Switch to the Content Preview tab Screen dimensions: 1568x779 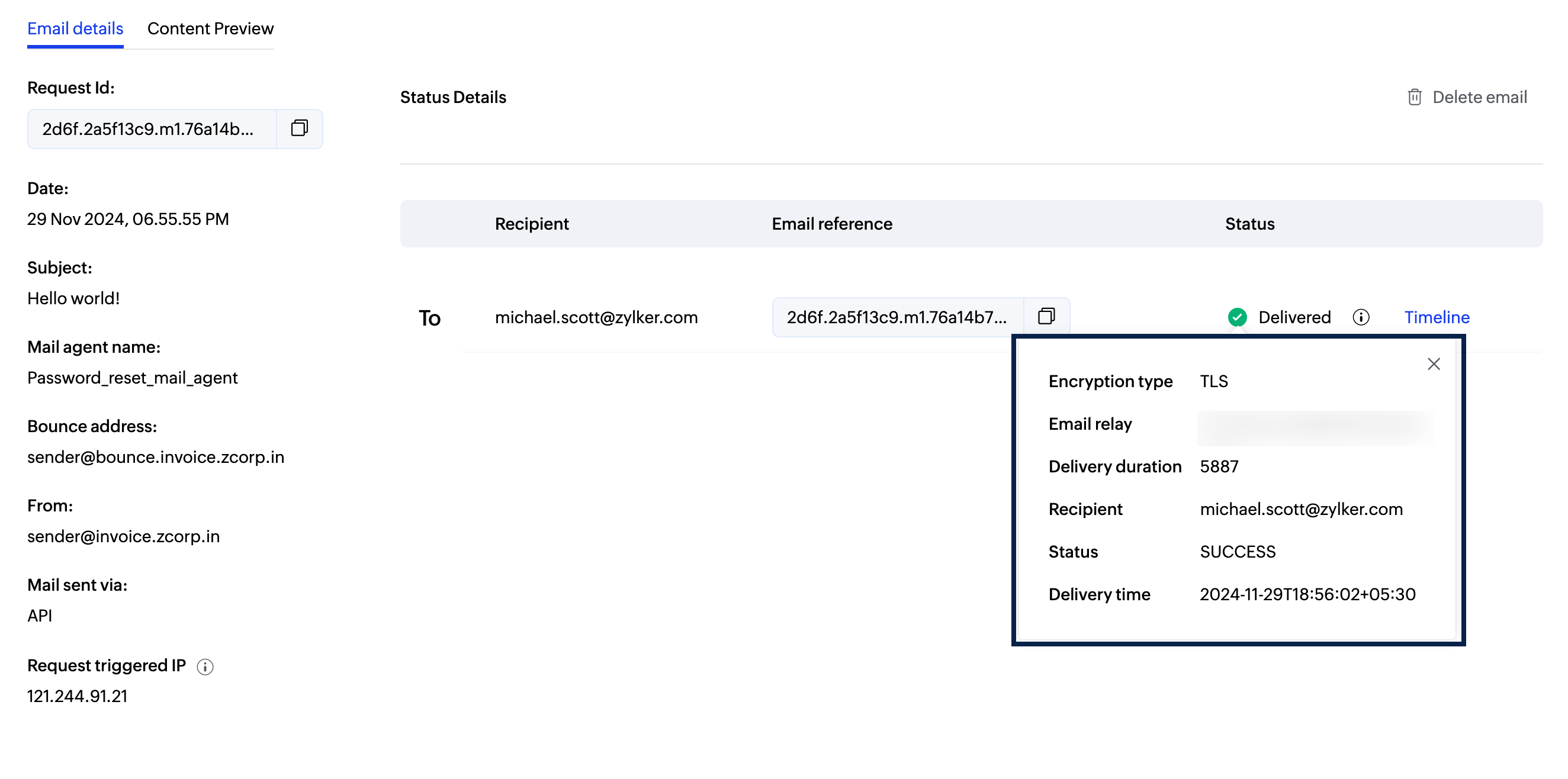point(210,28)
